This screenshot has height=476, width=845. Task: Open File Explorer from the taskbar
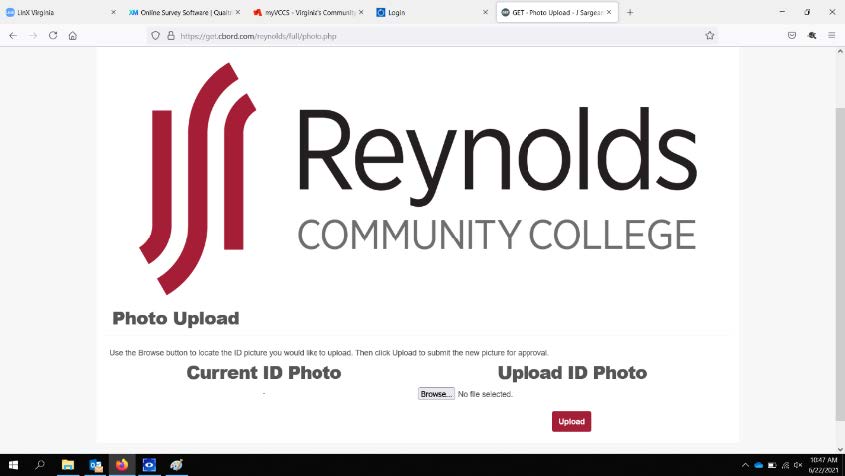click(x=68, y=465)
